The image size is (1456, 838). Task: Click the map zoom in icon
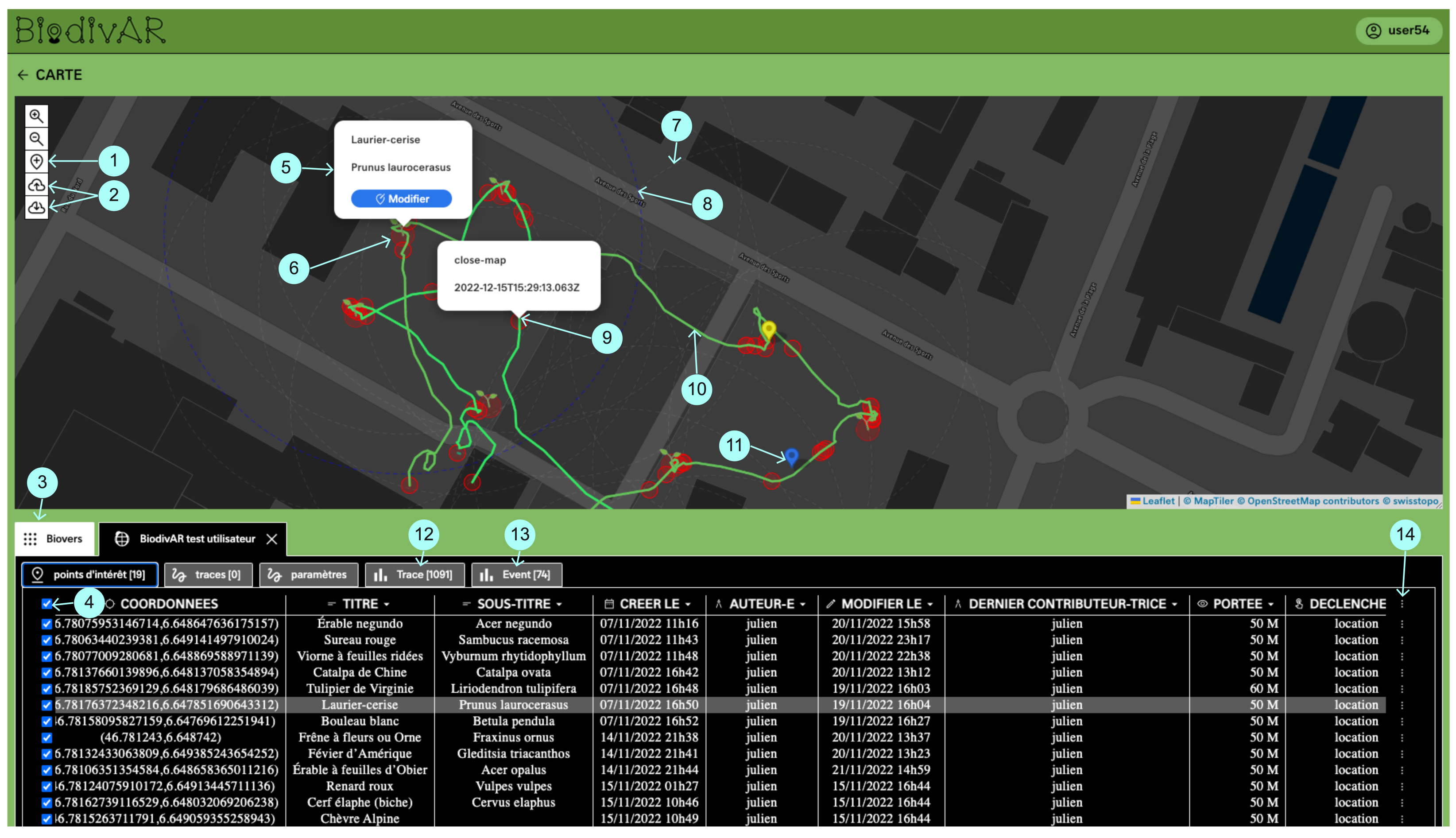(x=36, y=116)
